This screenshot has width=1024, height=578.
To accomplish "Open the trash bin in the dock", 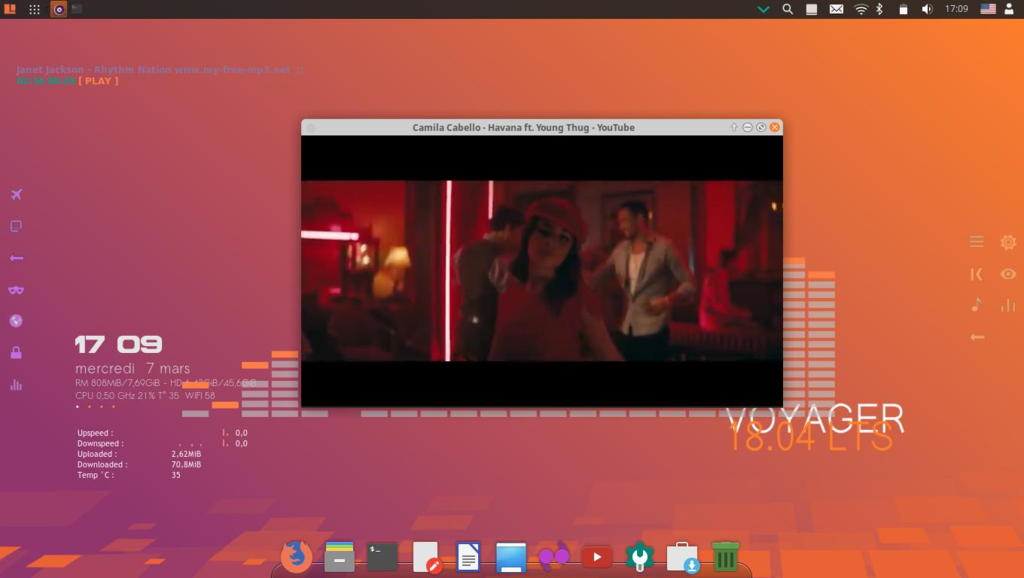I will (725, 556).
